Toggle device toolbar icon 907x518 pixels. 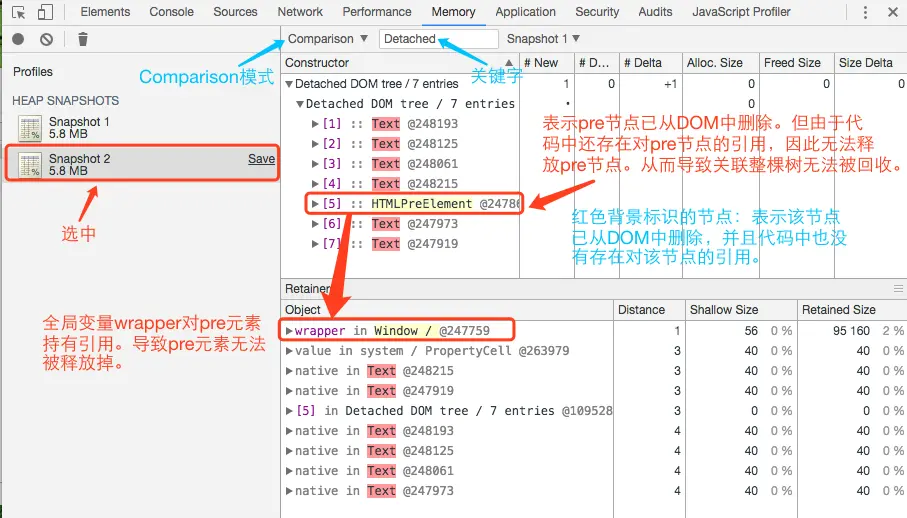coord(45,12)
